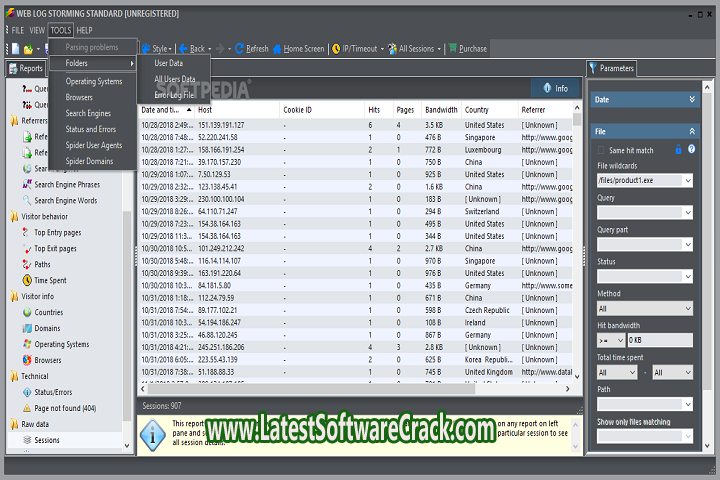
Task: Open the Query dropdown
Action: pos(688,212)
